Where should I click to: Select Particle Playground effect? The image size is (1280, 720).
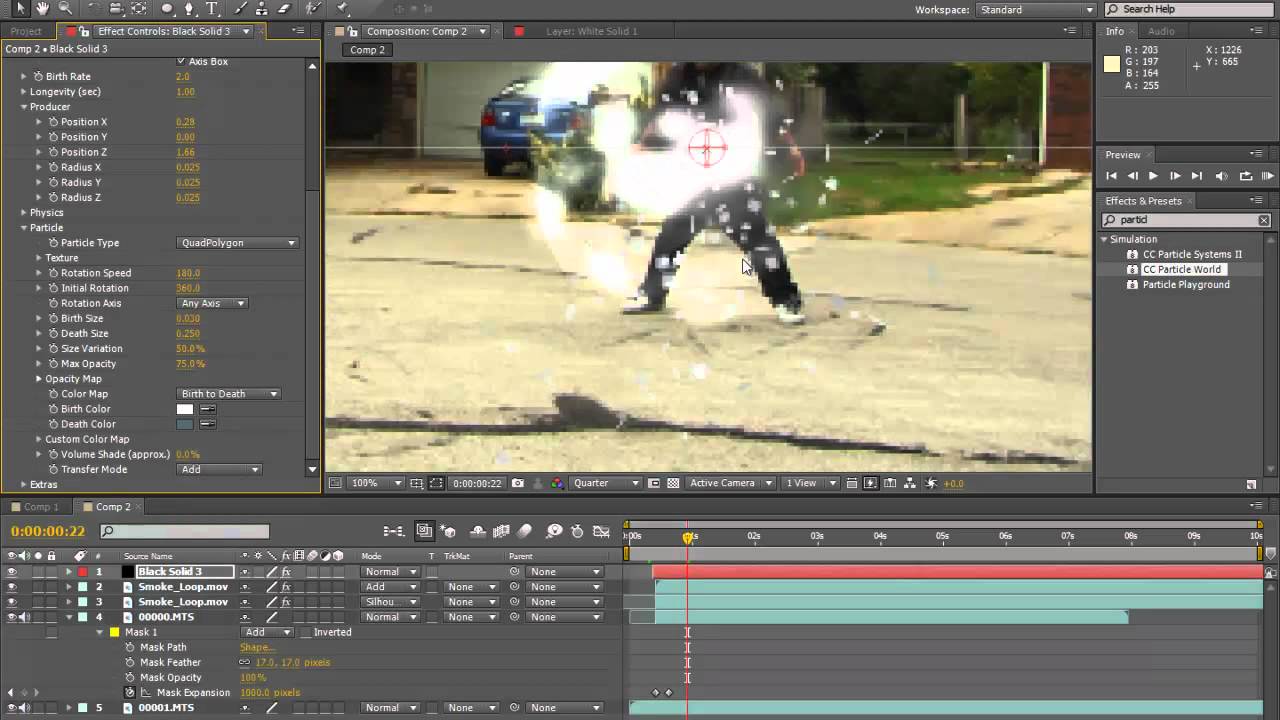(x=1186, y=284)
